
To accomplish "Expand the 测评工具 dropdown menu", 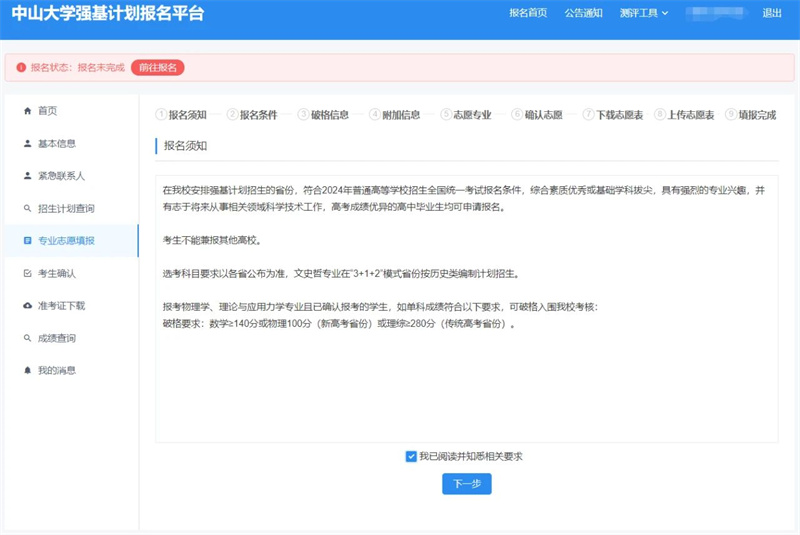I will point(643,13).
